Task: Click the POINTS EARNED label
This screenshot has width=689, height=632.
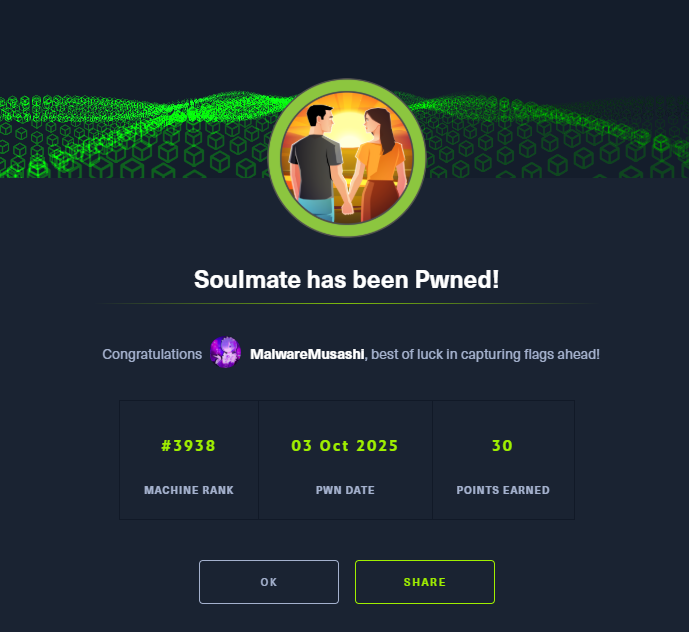Action: point(502,490)
